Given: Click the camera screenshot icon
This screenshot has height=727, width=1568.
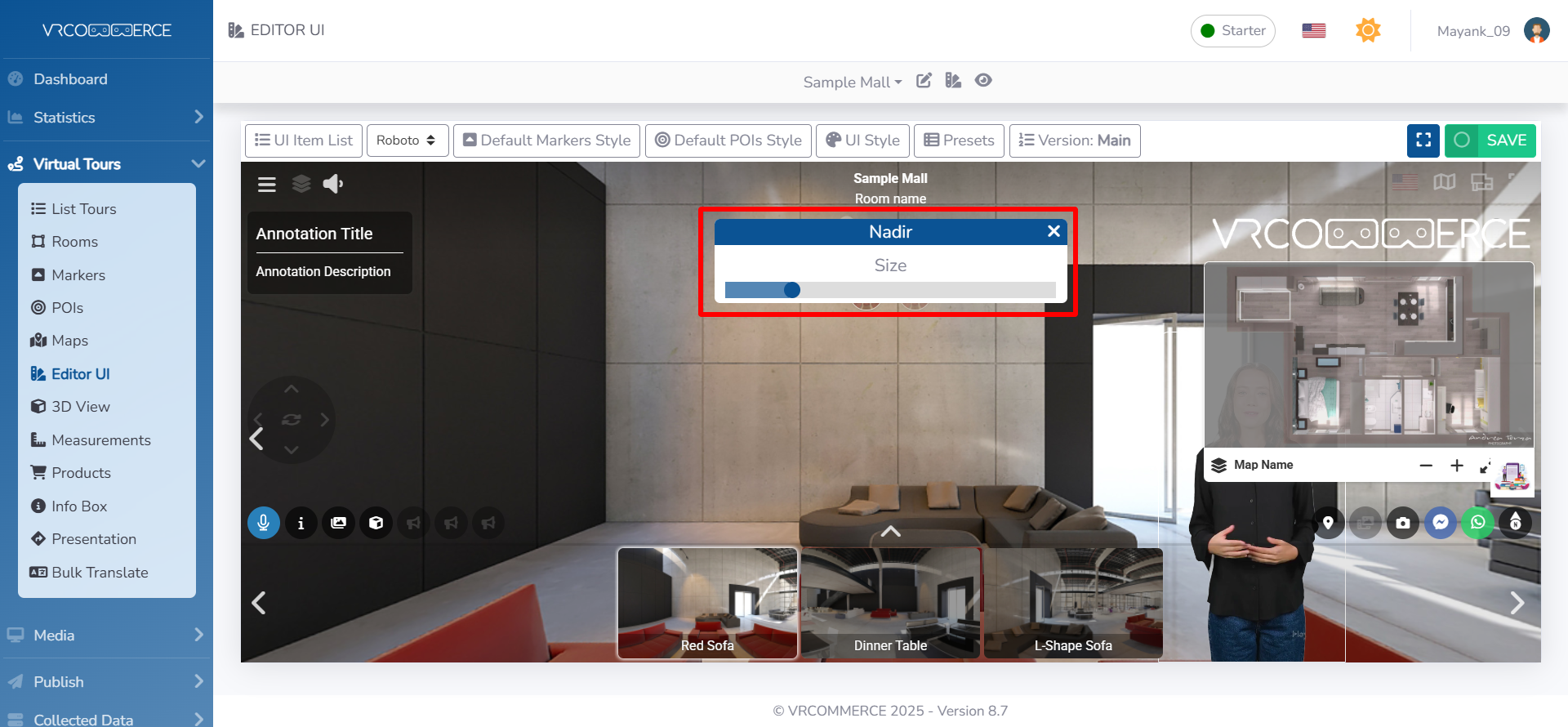Looking at the screenshot, I should pos(1402,523).
